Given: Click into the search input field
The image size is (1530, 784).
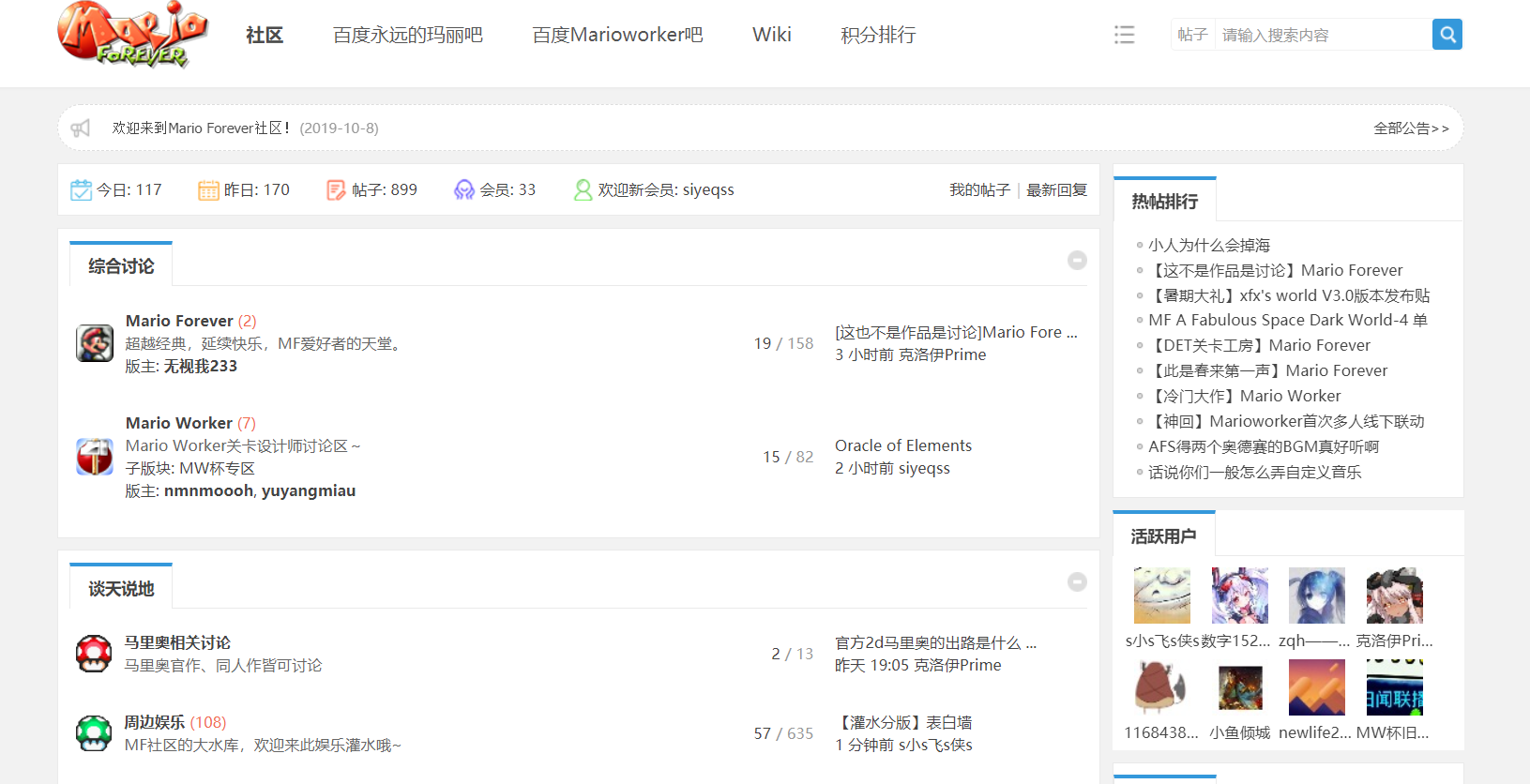Looking at the screenshot, I should pos(1323,35).
